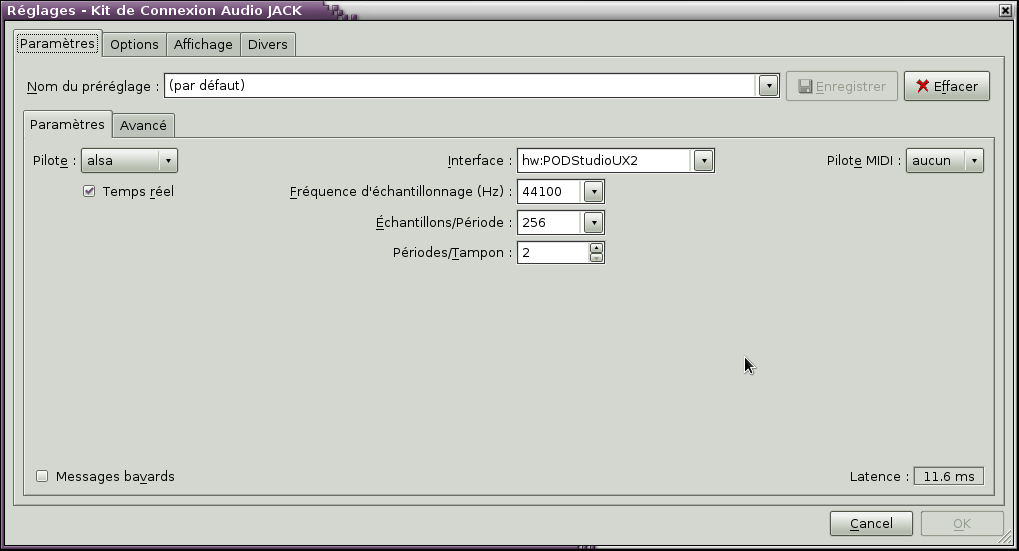Screen dimensions: 1019x551
Task: Click the Cancel button
Action: 871,524
